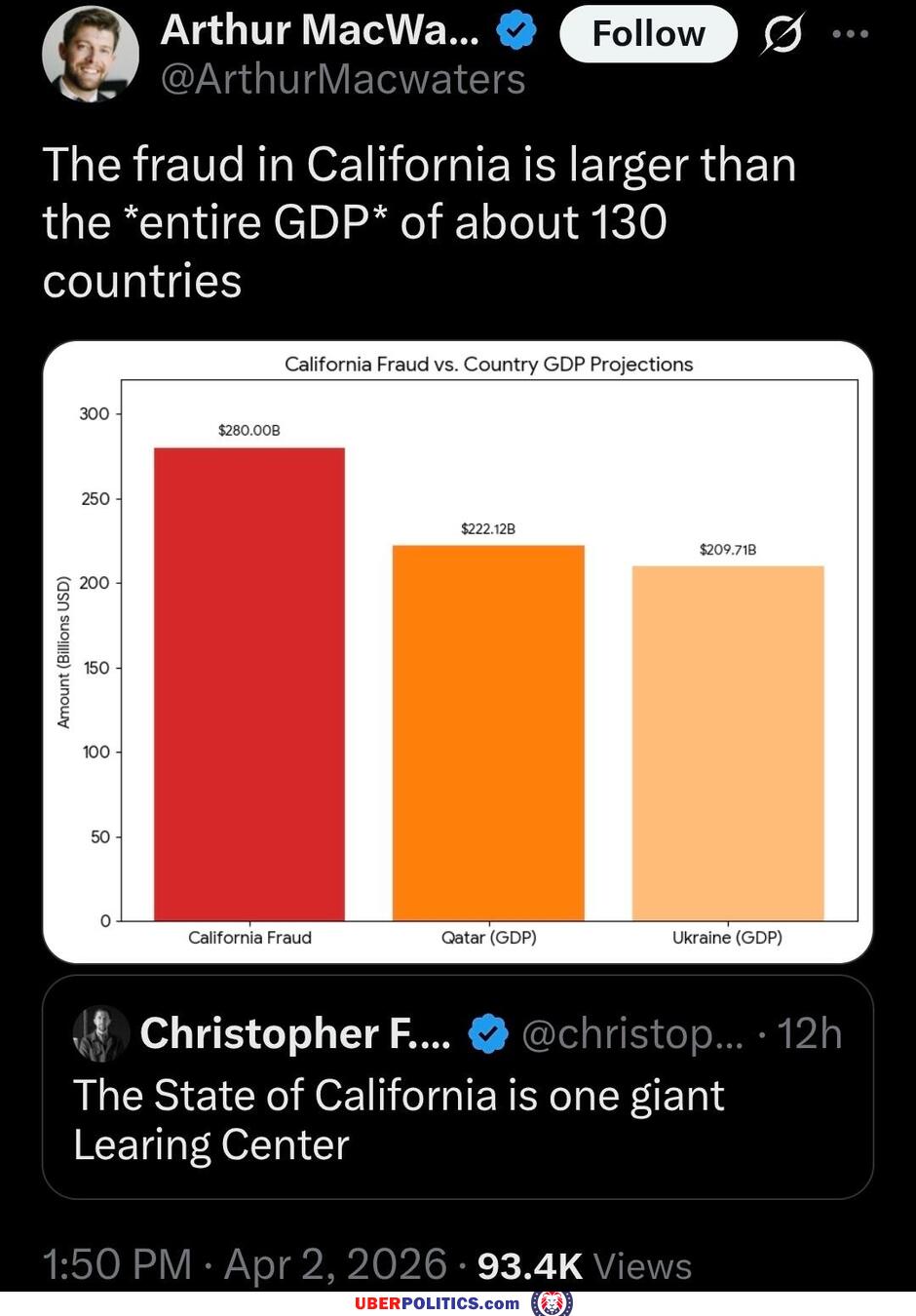Select the tweet text about California fraud

click(419, 222)
